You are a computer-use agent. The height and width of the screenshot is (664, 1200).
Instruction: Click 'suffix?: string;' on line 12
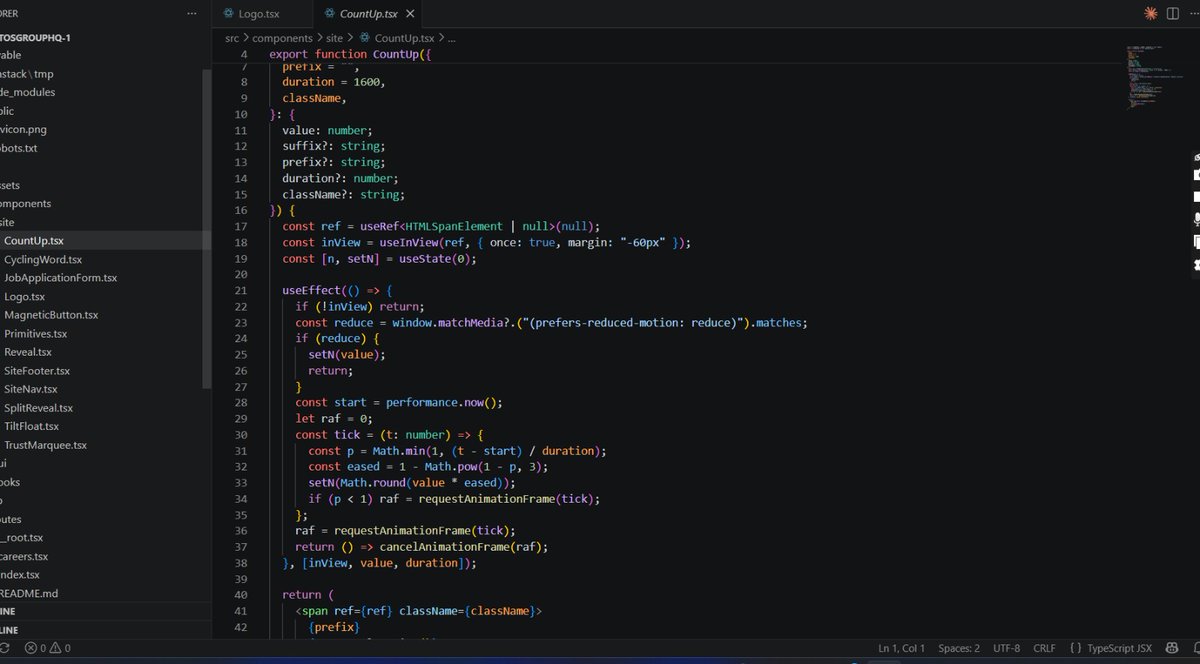coord(333,146)
